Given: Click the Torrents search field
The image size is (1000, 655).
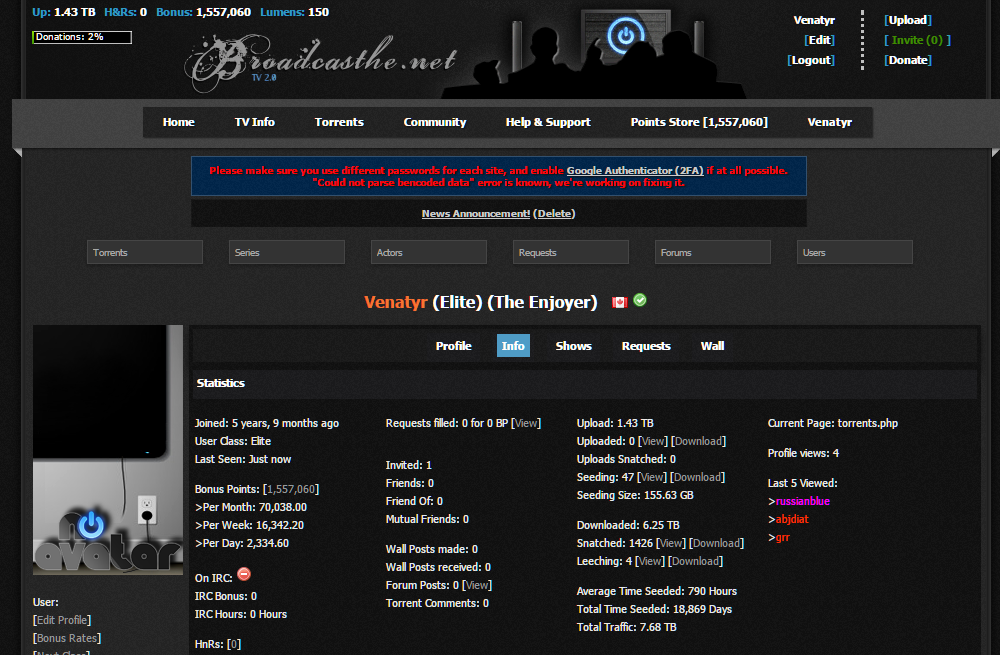Looking at the screenshot, I should [145, 252].
